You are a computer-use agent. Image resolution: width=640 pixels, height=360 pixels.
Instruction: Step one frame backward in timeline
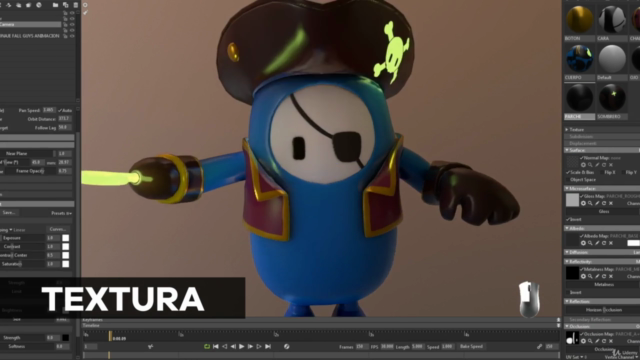tap(233, 347)
